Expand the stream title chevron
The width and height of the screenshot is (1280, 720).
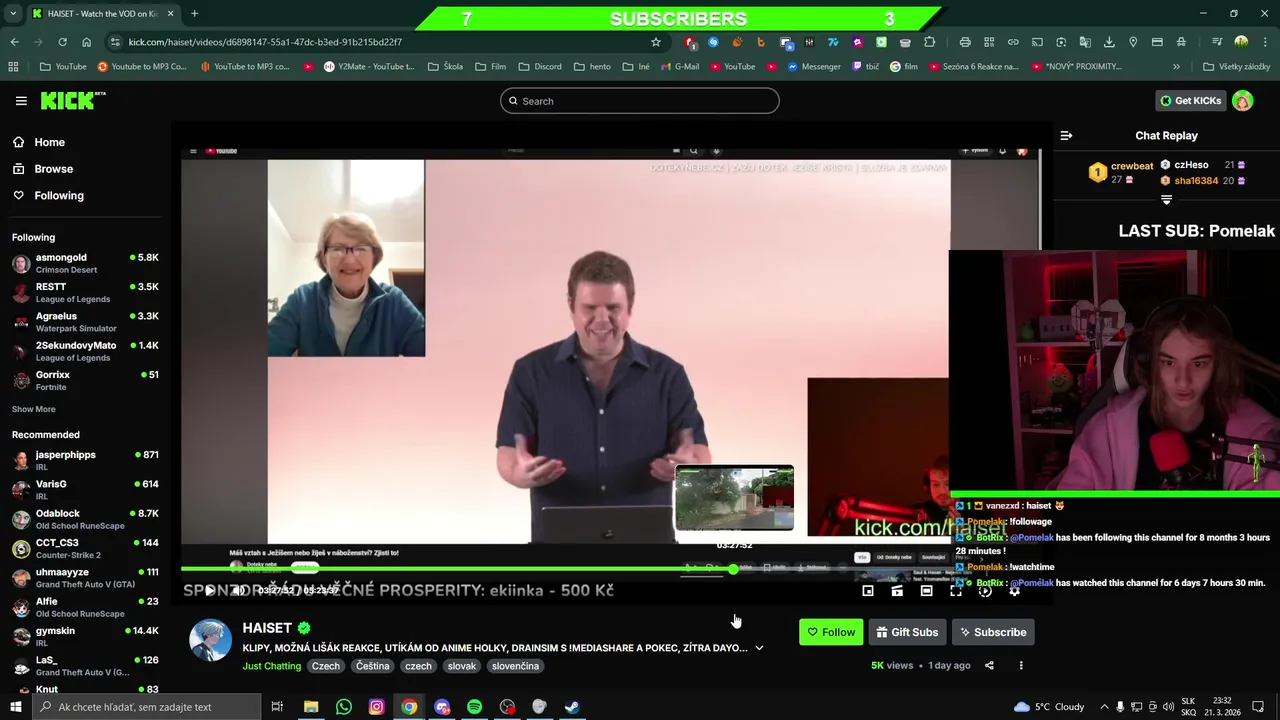(759, 648)
